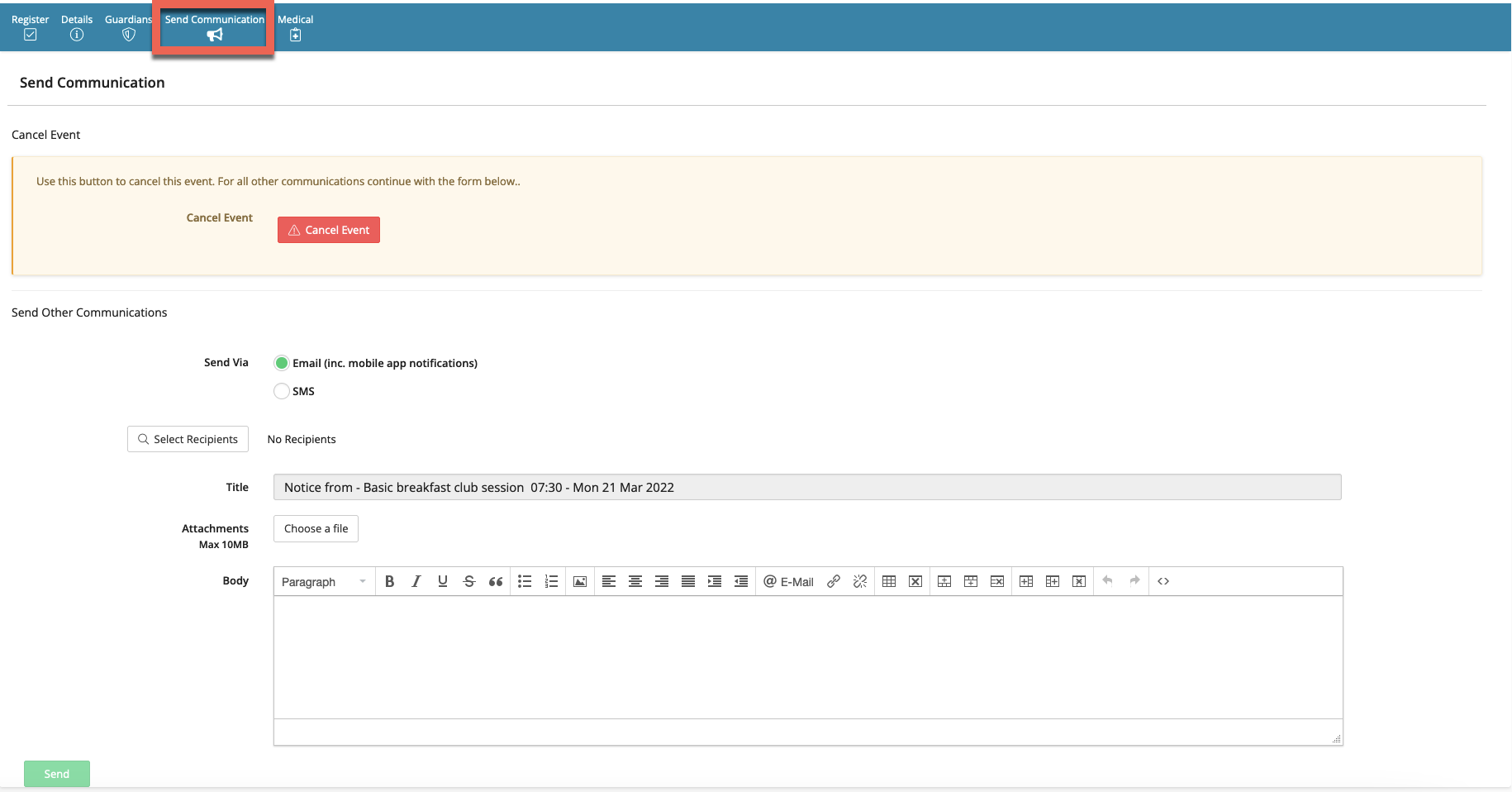1512x792 pixels.
Task: Select Email send via option
Action: click(282, 363)
